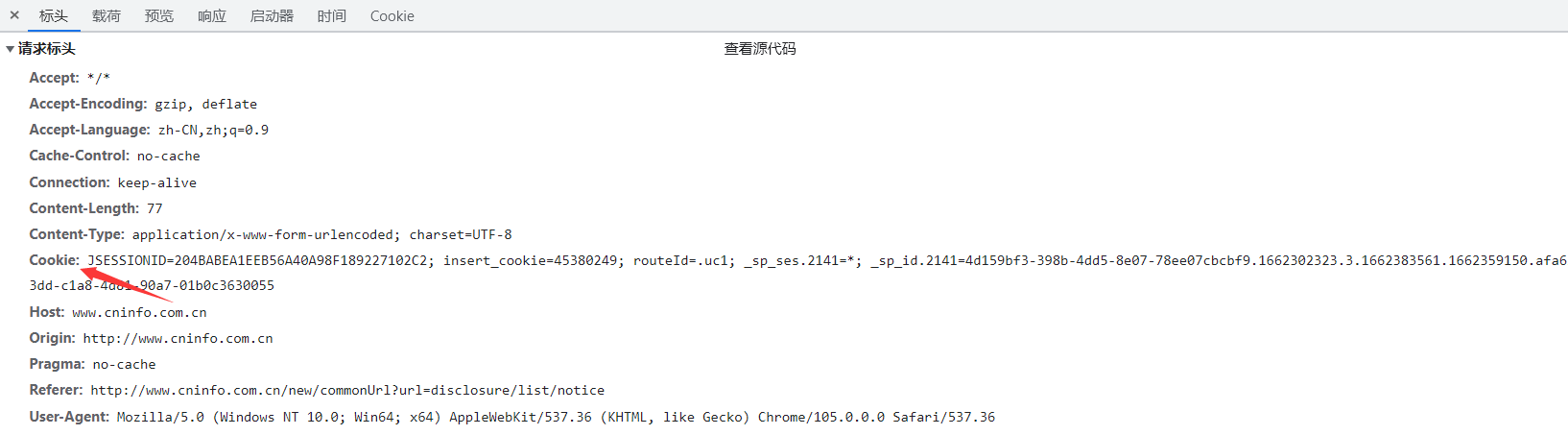The image size is (1568, 435).
Task: Select the 标头 tab
Action: 54,16
